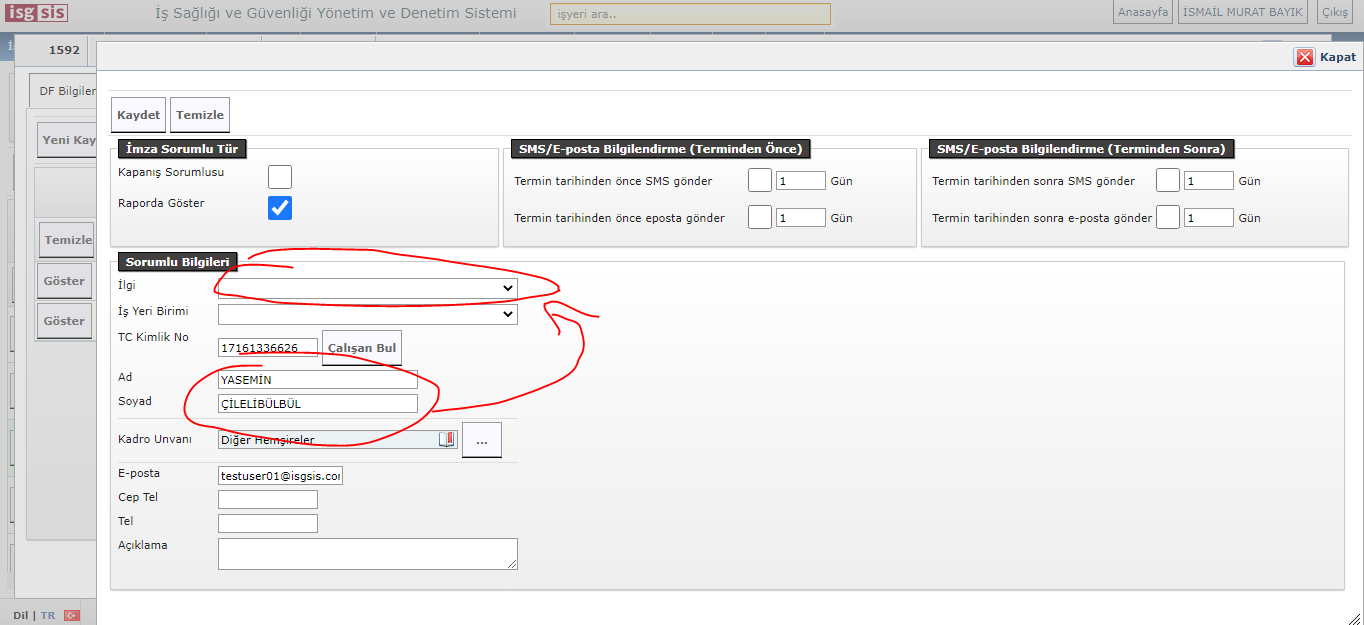The image size is (1364, 625).
Task: Click the Temizle button beside Kaydet
Action: tap(200, 115)
